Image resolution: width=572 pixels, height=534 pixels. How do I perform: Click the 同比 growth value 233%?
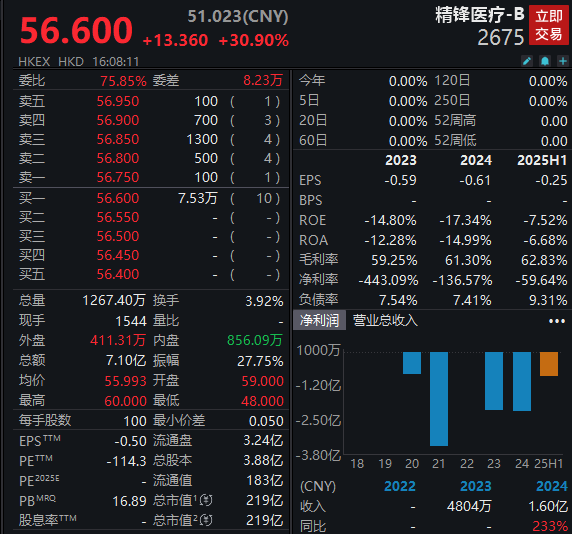(550, 526)
